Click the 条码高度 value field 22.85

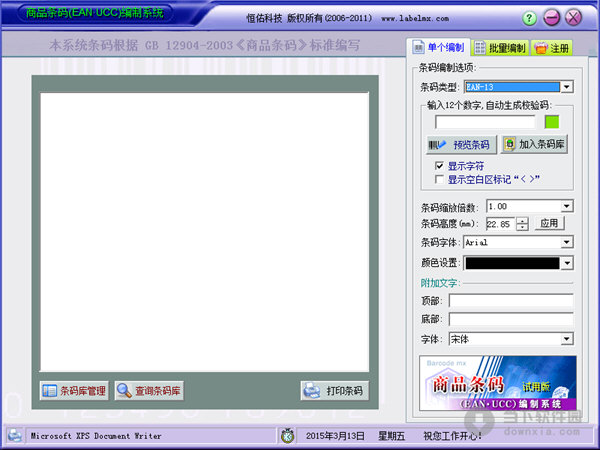pyautogui.click(x=501, y=224)
